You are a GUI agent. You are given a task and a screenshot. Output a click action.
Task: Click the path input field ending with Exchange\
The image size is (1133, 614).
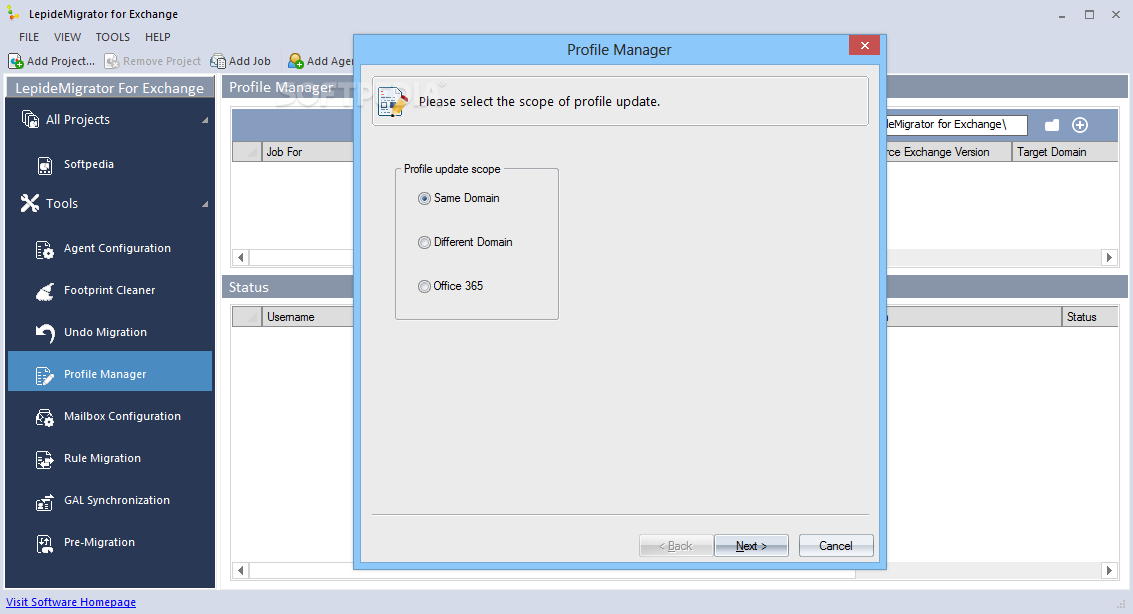point(957,124)
